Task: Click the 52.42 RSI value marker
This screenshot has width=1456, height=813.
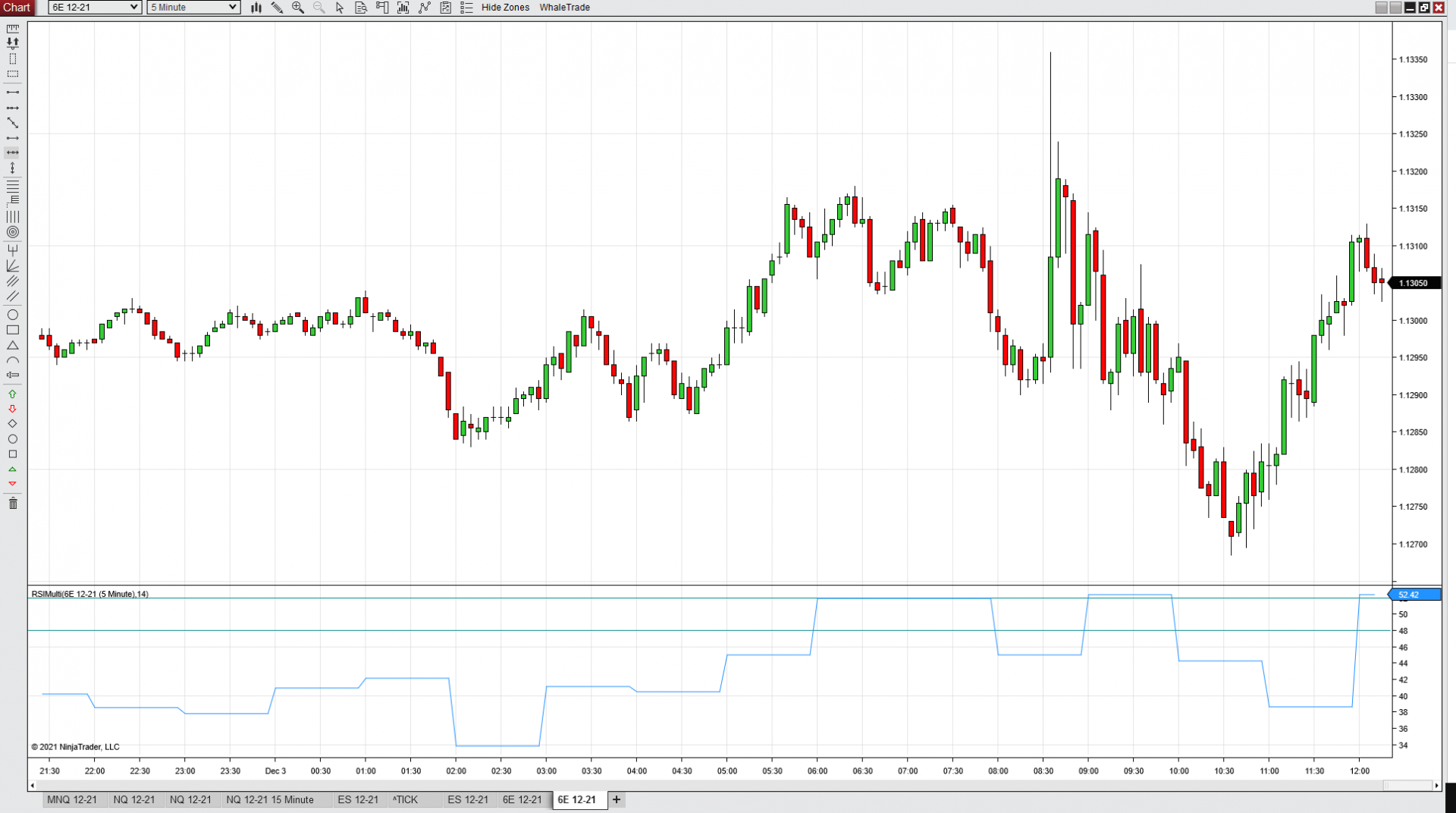Action: click(x=1415, y=595)
